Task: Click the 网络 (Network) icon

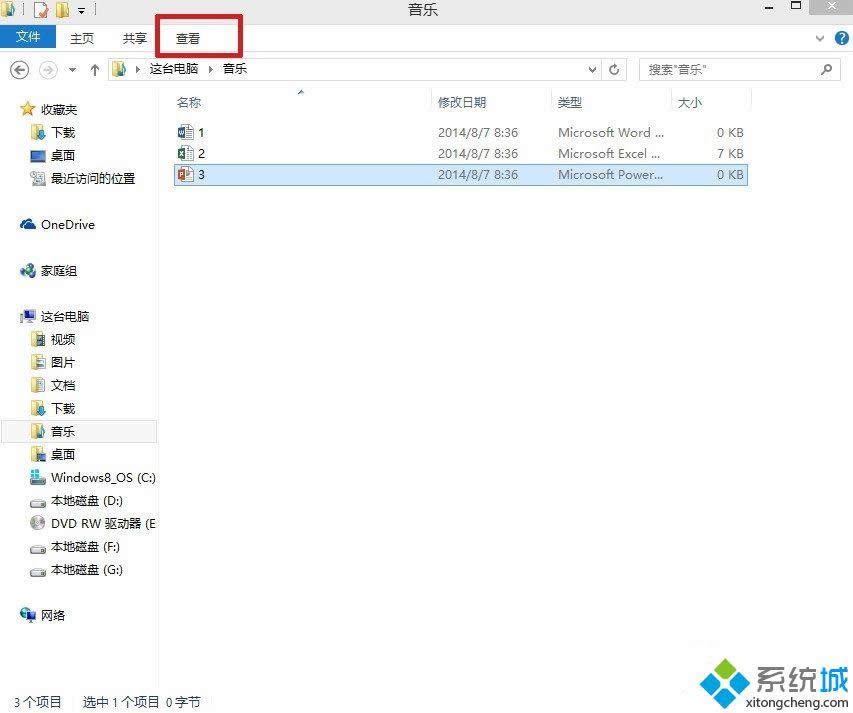Action: [x=50, y=615]
